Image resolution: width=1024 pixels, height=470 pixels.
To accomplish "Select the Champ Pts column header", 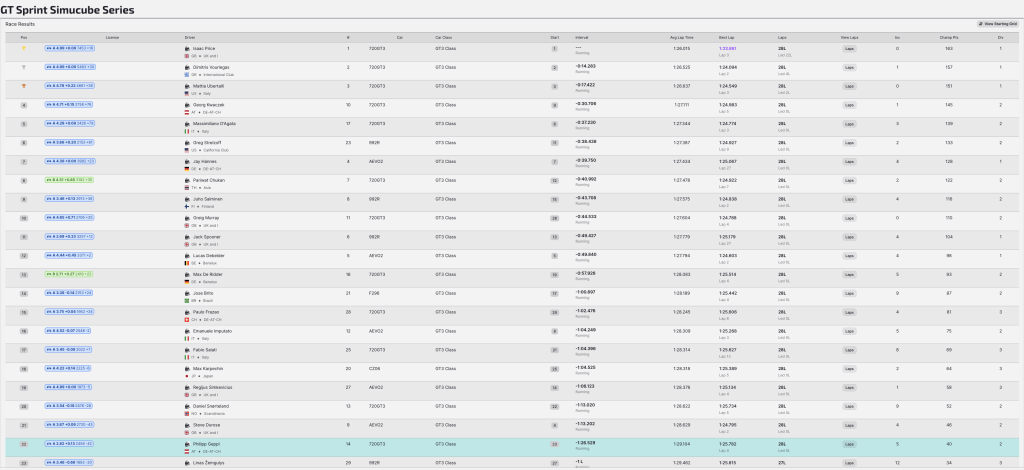I will 948,37.
